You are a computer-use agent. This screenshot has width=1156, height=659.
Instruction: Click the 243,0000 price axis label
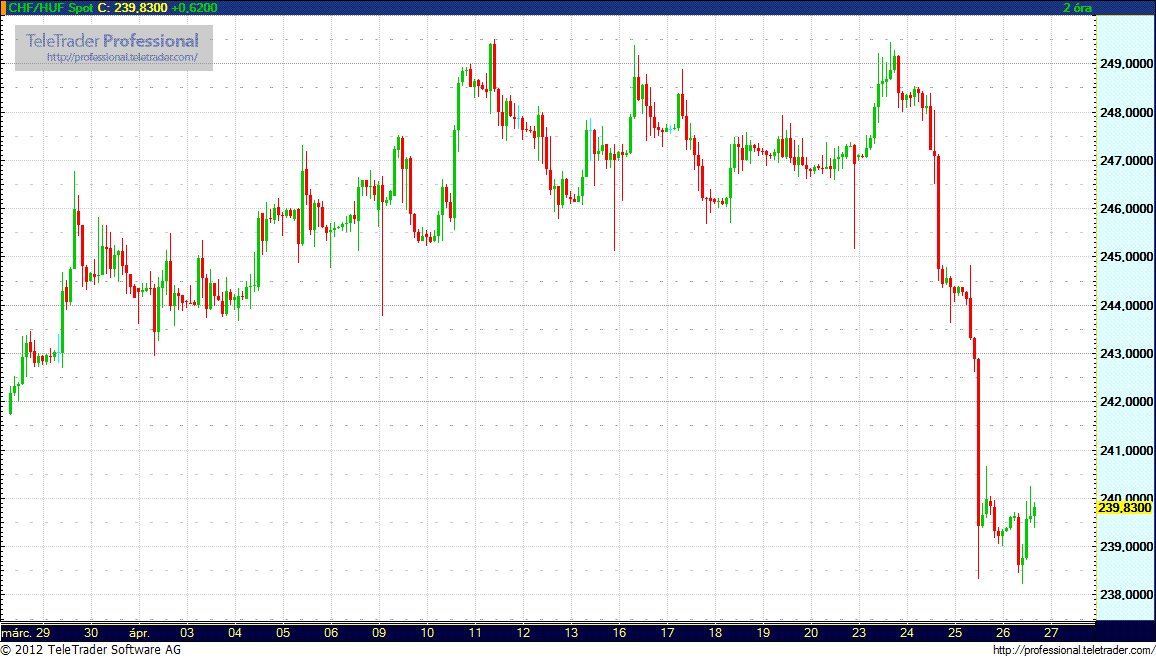tap(1127, 354)
